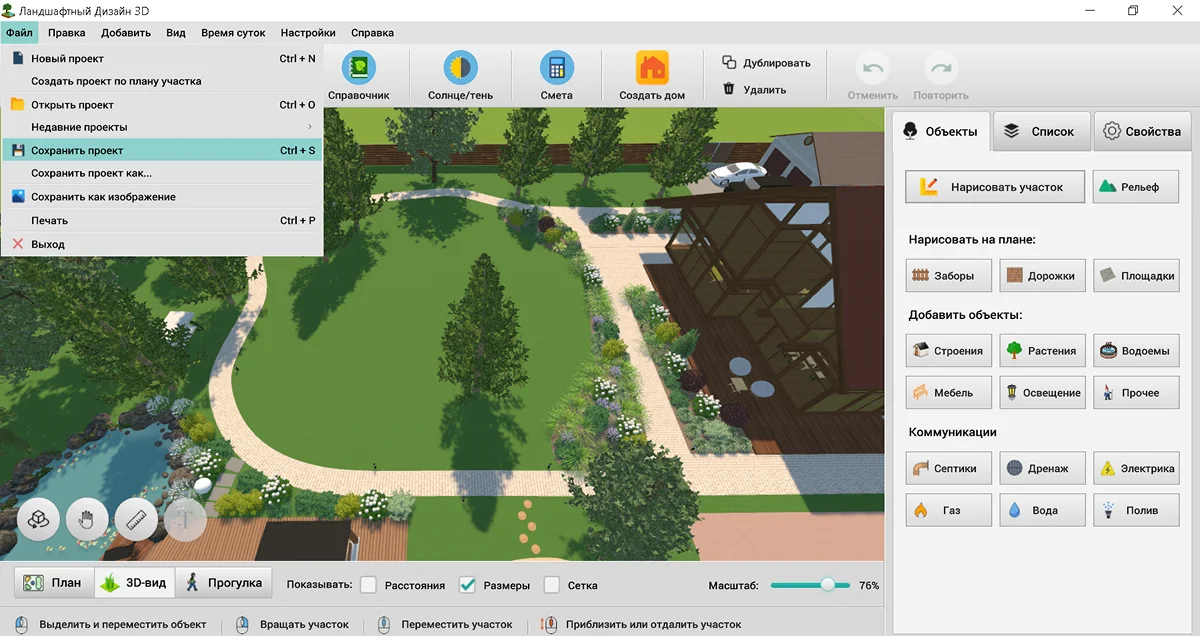Open the Настройки menu
The image size is (1200, 636).
(x=308, y=33)
